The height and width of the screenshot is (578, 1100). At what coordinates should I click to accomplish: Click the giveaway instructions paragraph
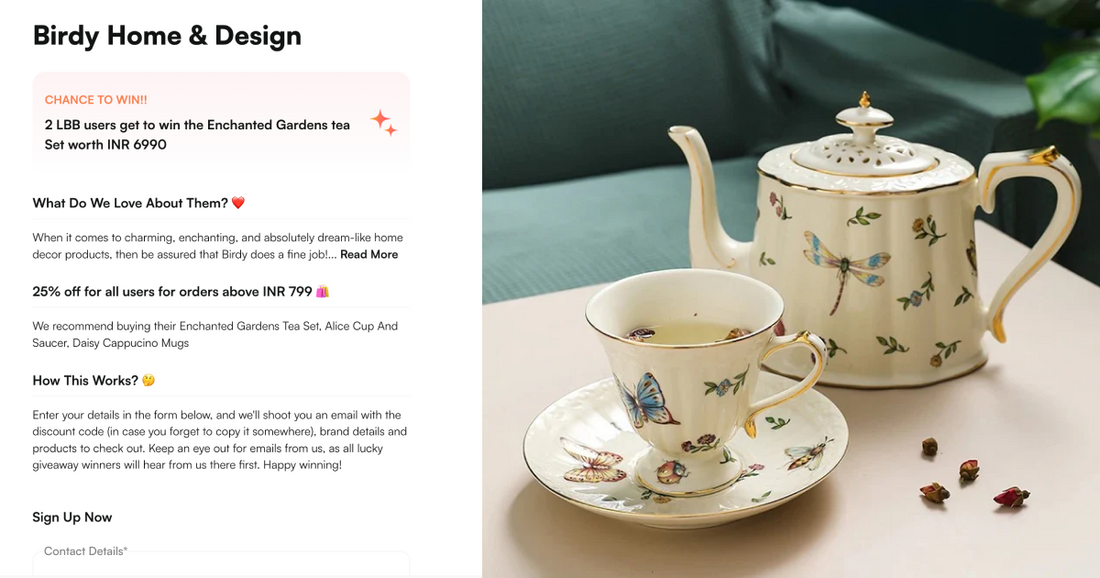pos(220,440)
